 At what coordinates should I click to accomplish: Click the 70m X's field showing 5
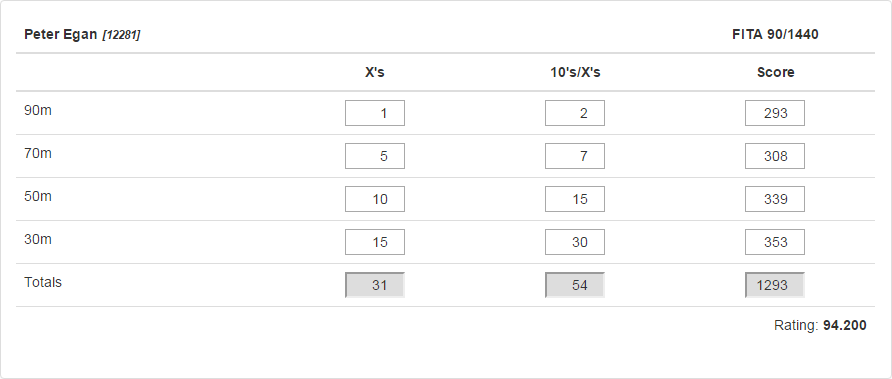pos(375,156)
